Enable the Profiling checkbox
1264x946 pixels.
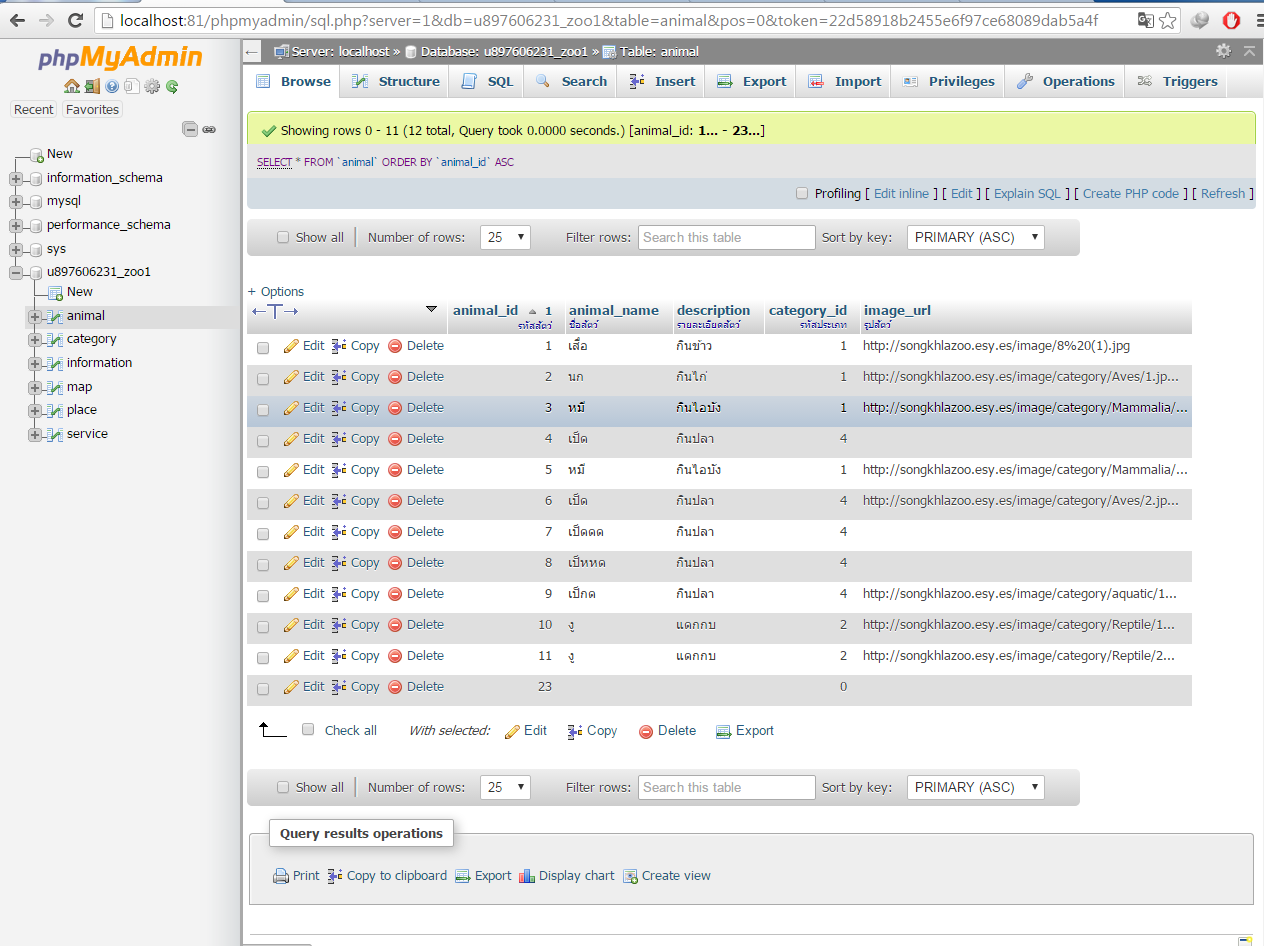coord(802,194)
